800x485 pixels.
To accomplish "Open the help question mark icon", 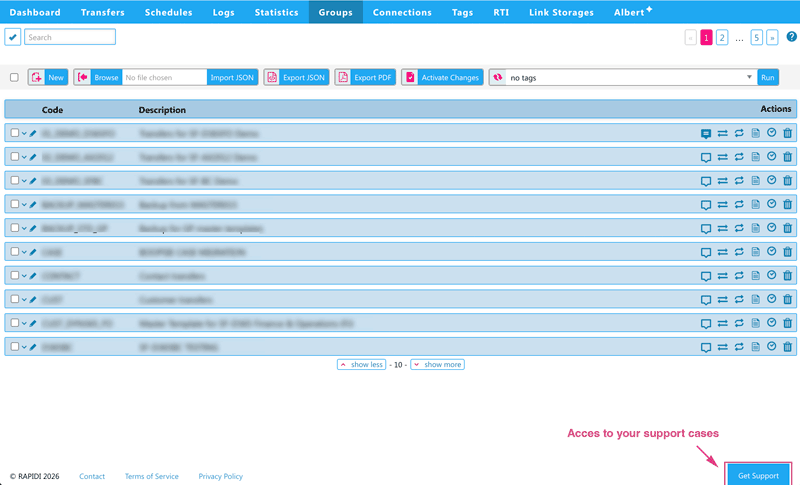I will (791, 37).
